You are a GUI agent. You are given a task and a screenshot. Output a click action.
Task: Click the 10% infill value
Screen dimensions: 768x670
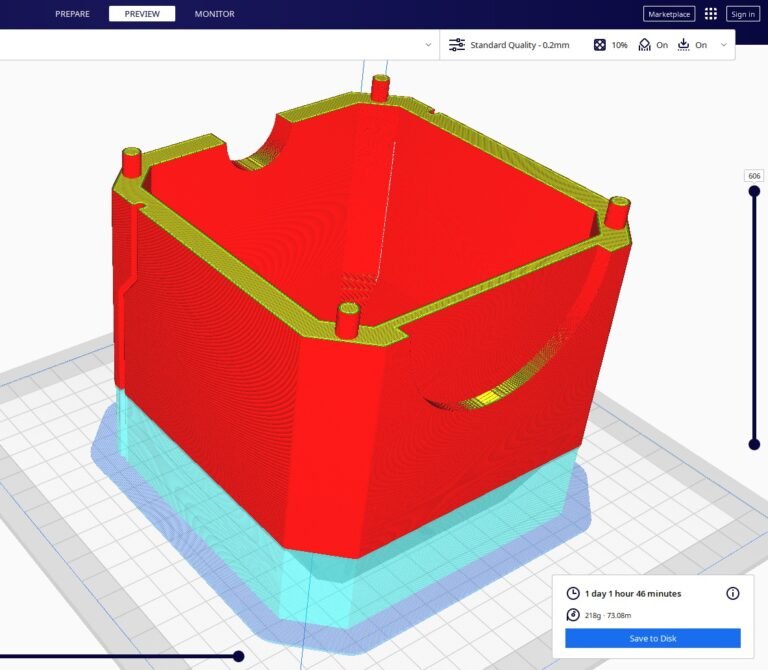click(619, 45)
